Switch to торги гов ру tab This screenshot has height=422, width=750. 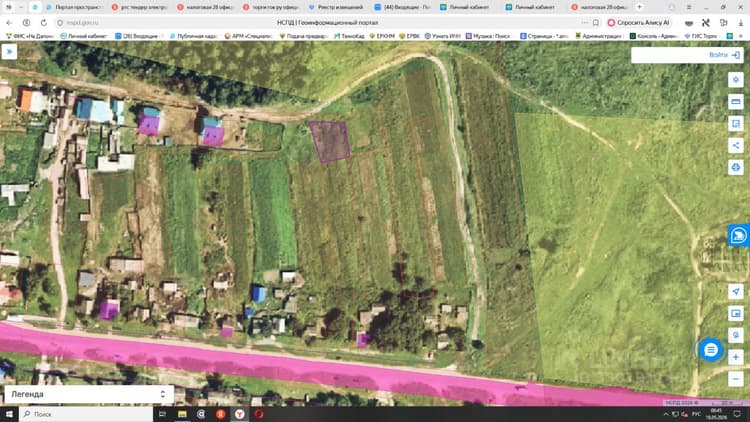270,7
